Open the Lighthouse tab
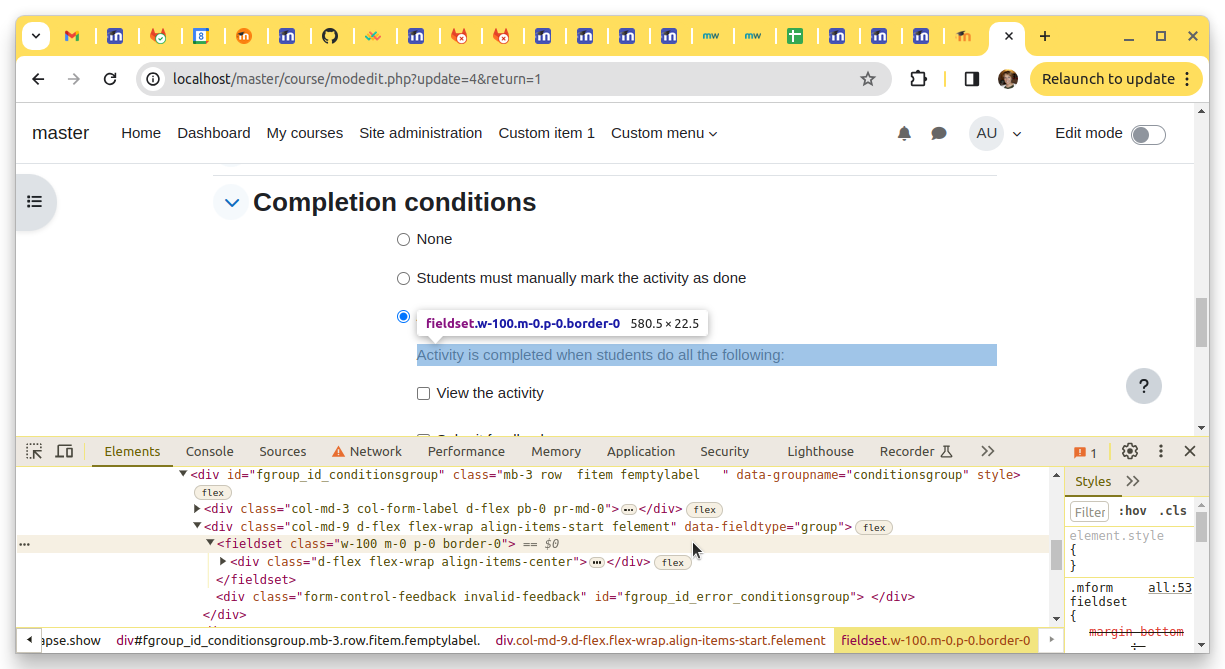 click(820, 452)
